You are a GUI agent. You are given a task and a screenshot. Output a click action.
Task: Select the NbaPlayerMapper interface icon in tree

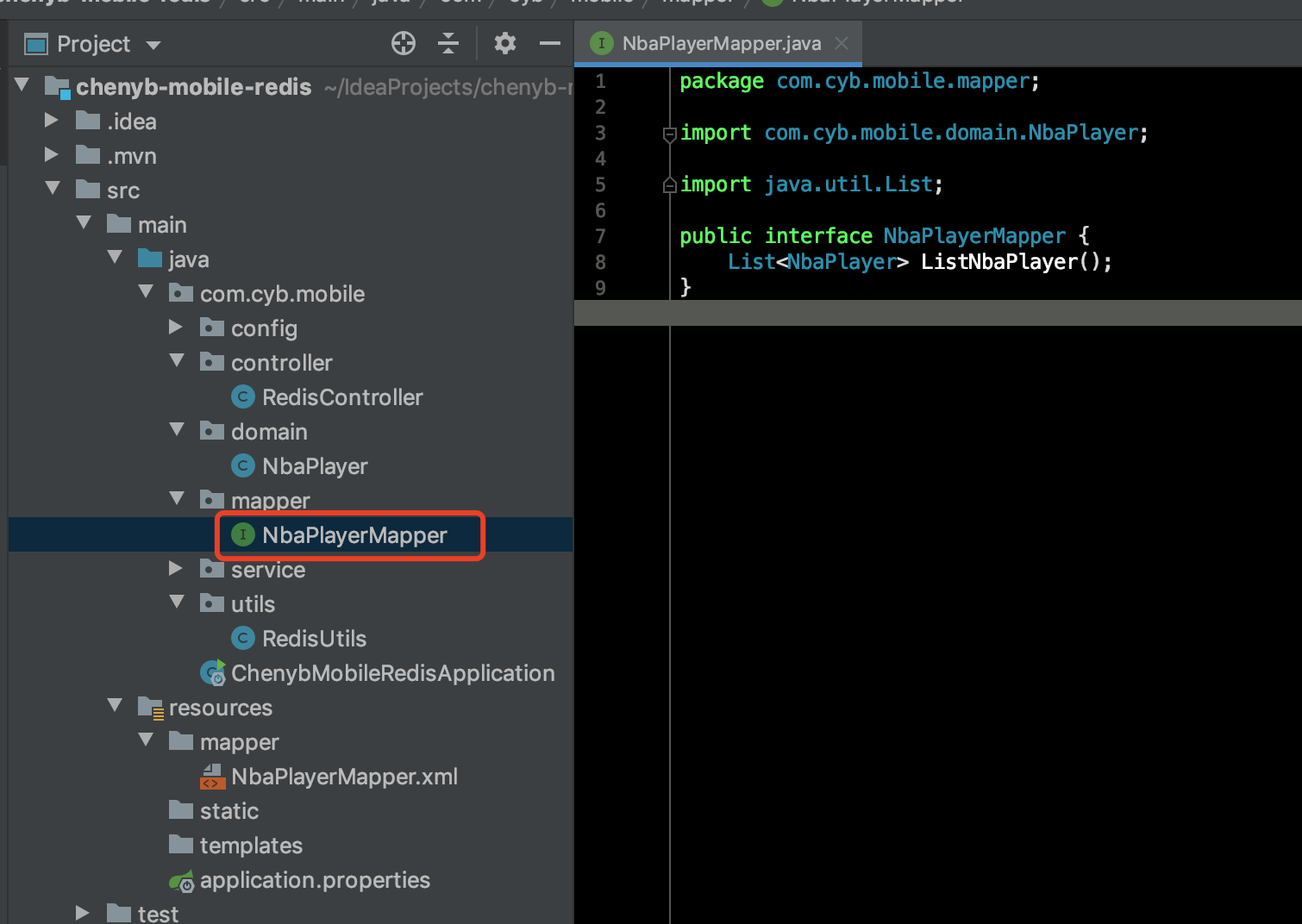pyautogui.click(x=243, y=535)
